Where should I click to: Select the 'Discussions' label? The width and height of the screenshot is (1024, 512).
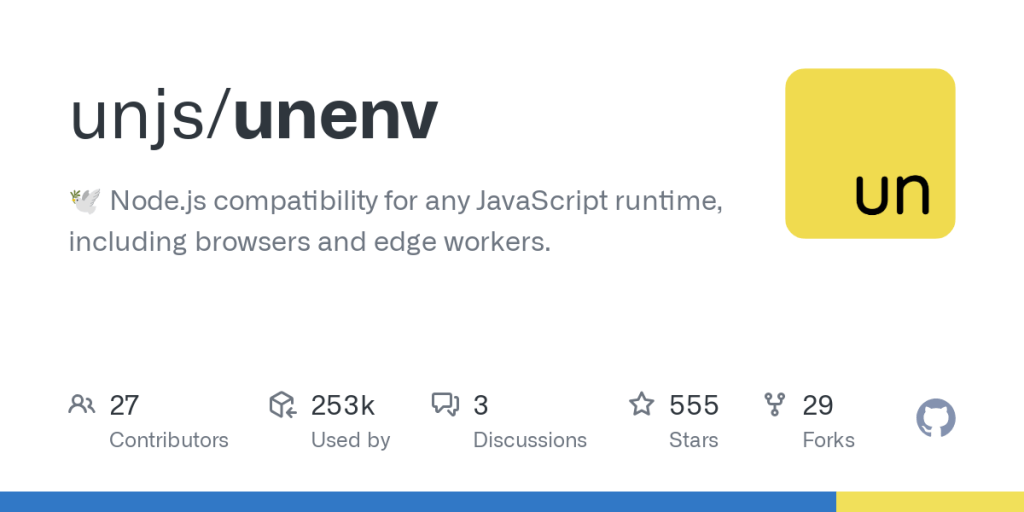point(530,440)
